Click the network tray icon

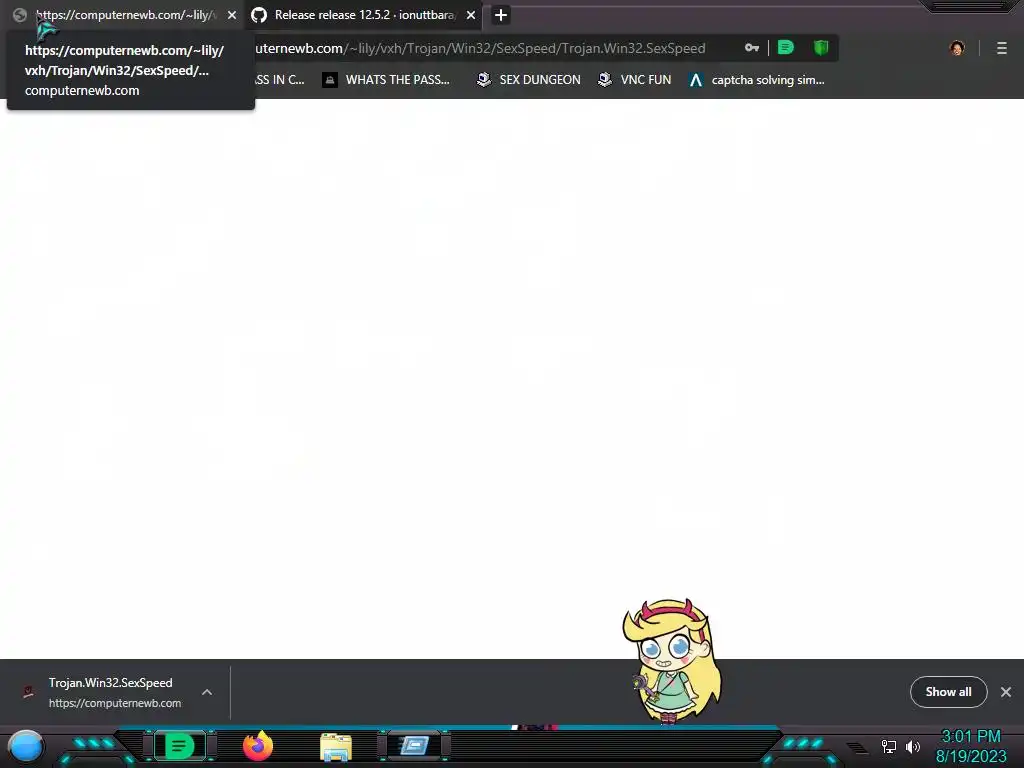tap(889, 746)
